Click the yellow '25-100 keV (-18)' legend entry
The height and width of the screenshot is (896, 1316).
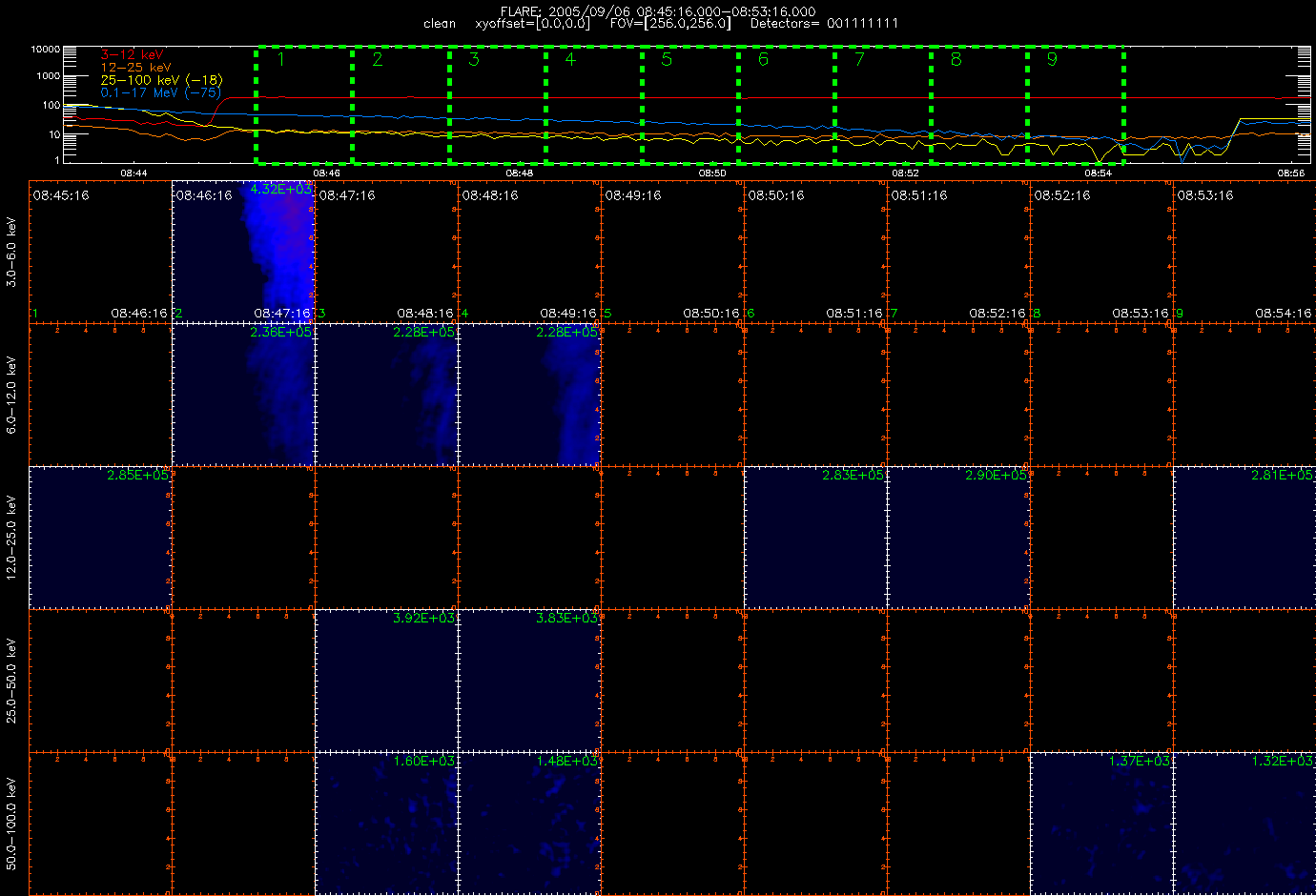click(161, 80)
